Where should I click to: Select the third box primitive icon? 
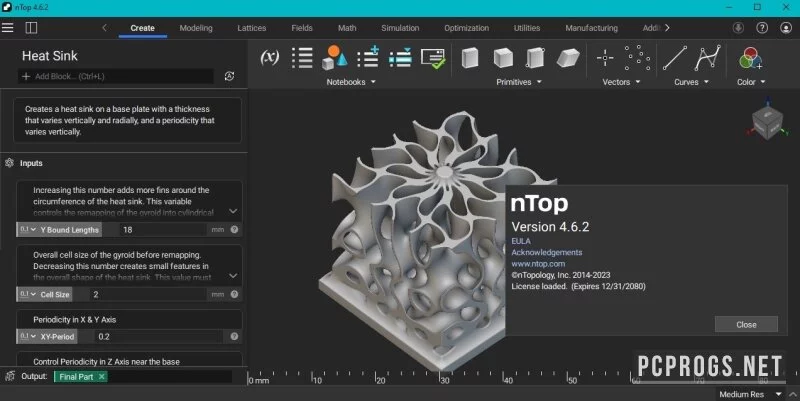pos(535,58)
